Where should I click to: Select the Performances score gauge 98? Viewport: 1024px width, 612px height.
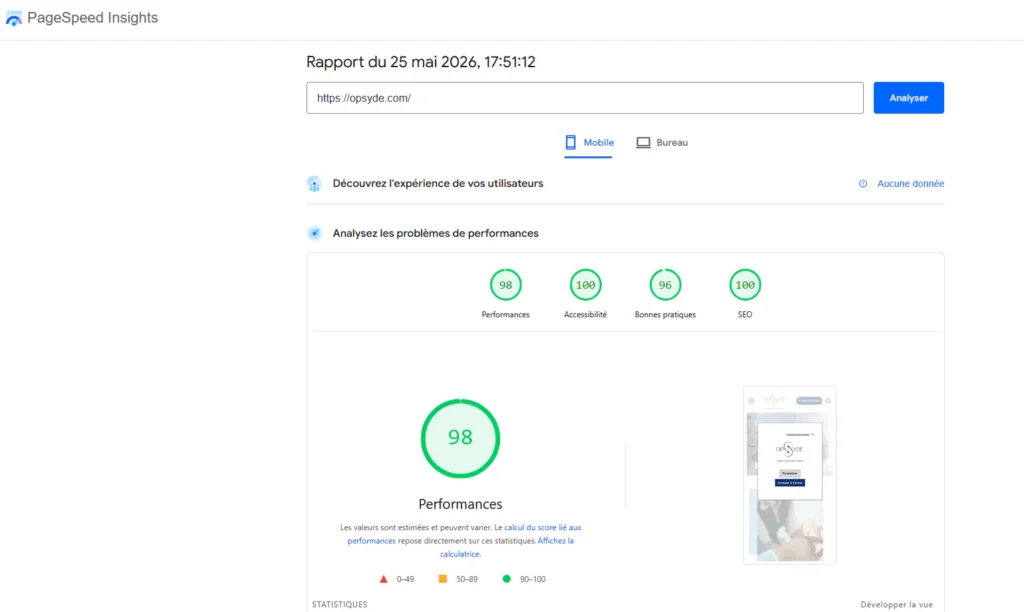click(x=505, y=285)
